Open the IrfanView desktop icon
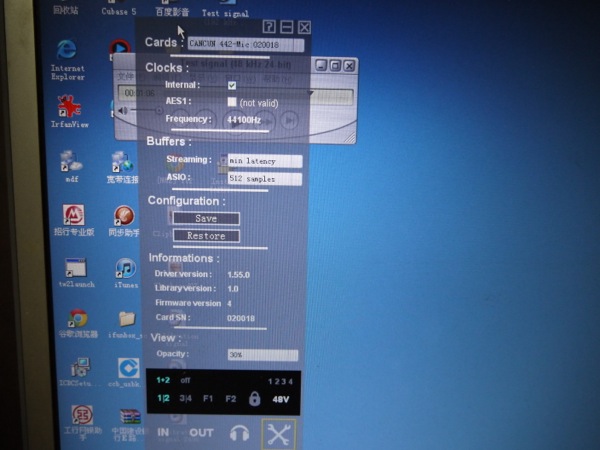 [68, 106]
